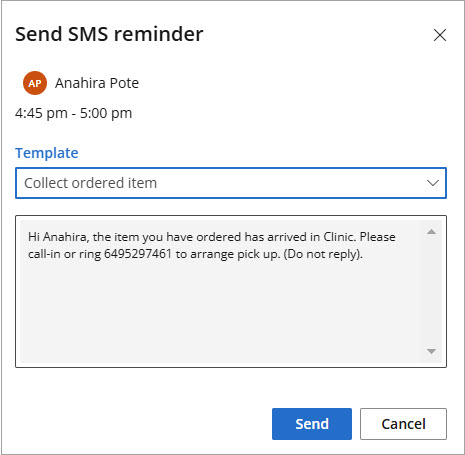Click the phone number 6495297461 in message
This screenshot has width=465, height=455.
point(138,254)
